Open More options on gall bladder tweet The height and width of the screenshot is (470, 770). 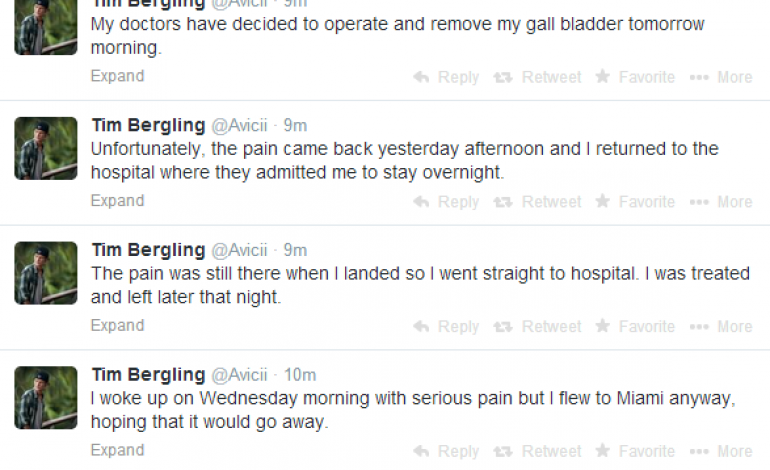(721, 77)
